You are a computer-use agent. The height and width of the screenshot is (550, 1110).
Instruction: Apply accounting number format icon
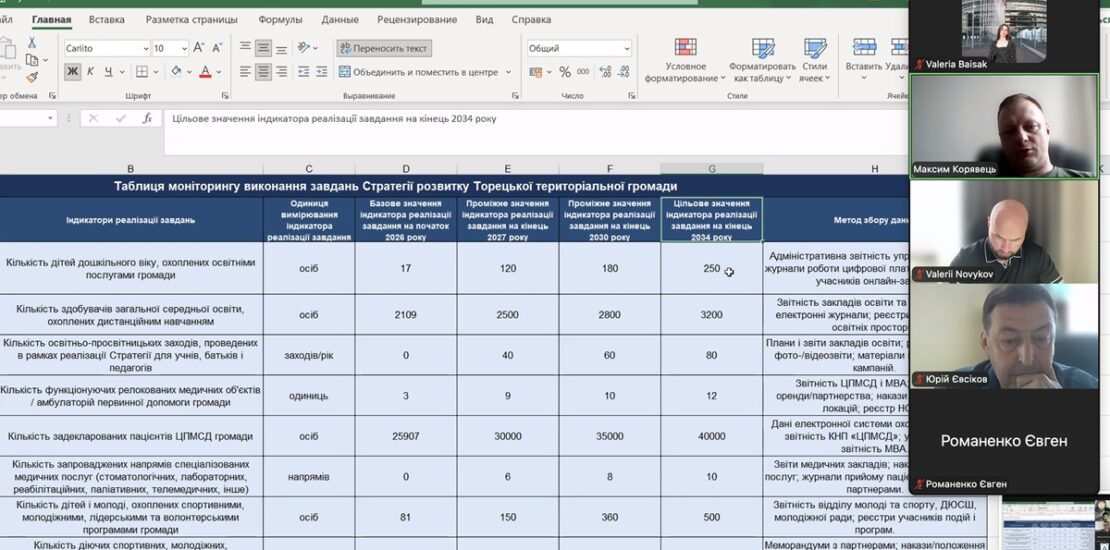click(536, 71)
